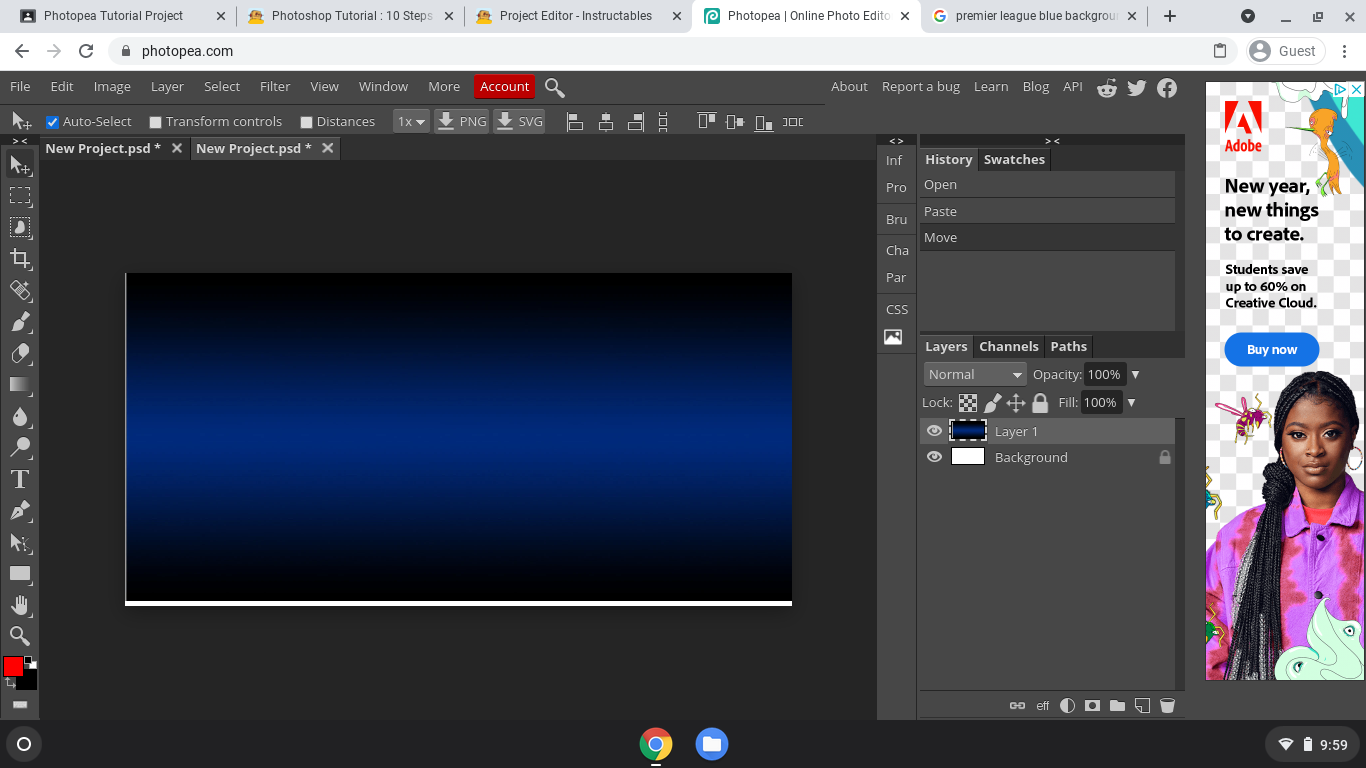This screenshot has height=768, width=1366.
Task: Hide the Background layer
Action: [933, 456]
